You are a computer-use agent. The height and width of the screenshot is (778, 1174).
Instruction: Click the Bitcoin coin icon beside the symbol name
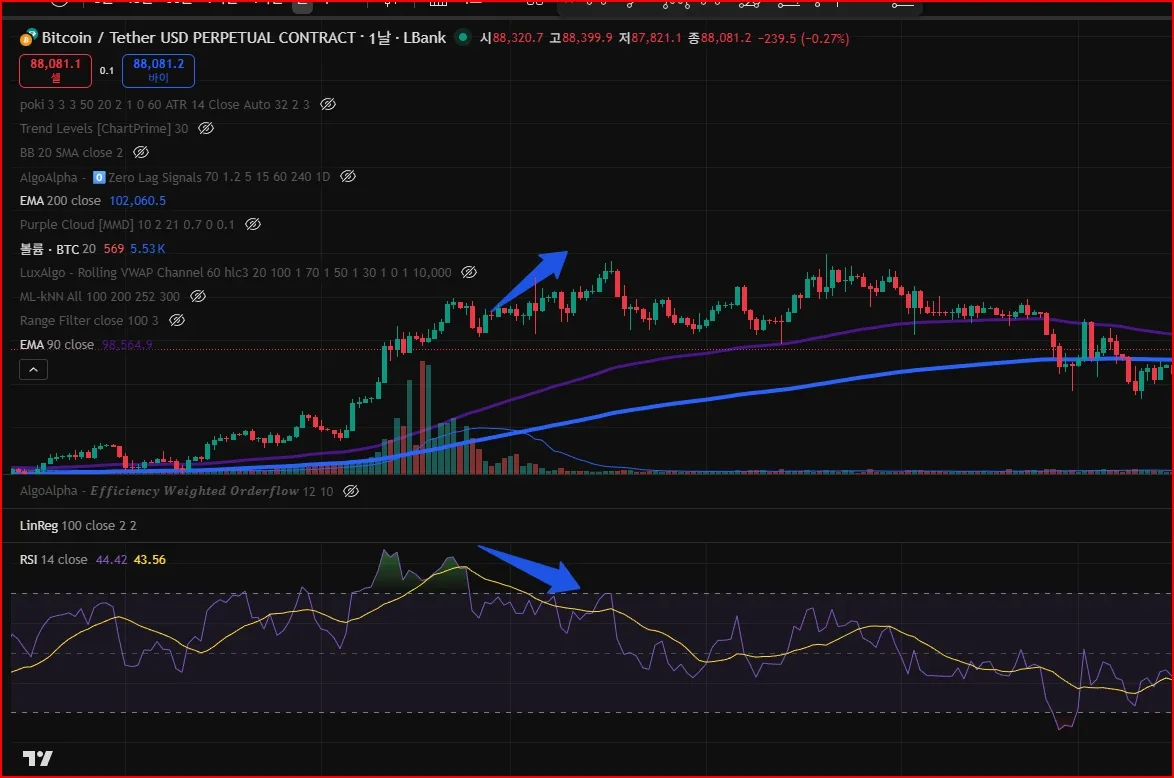(28, 37)
